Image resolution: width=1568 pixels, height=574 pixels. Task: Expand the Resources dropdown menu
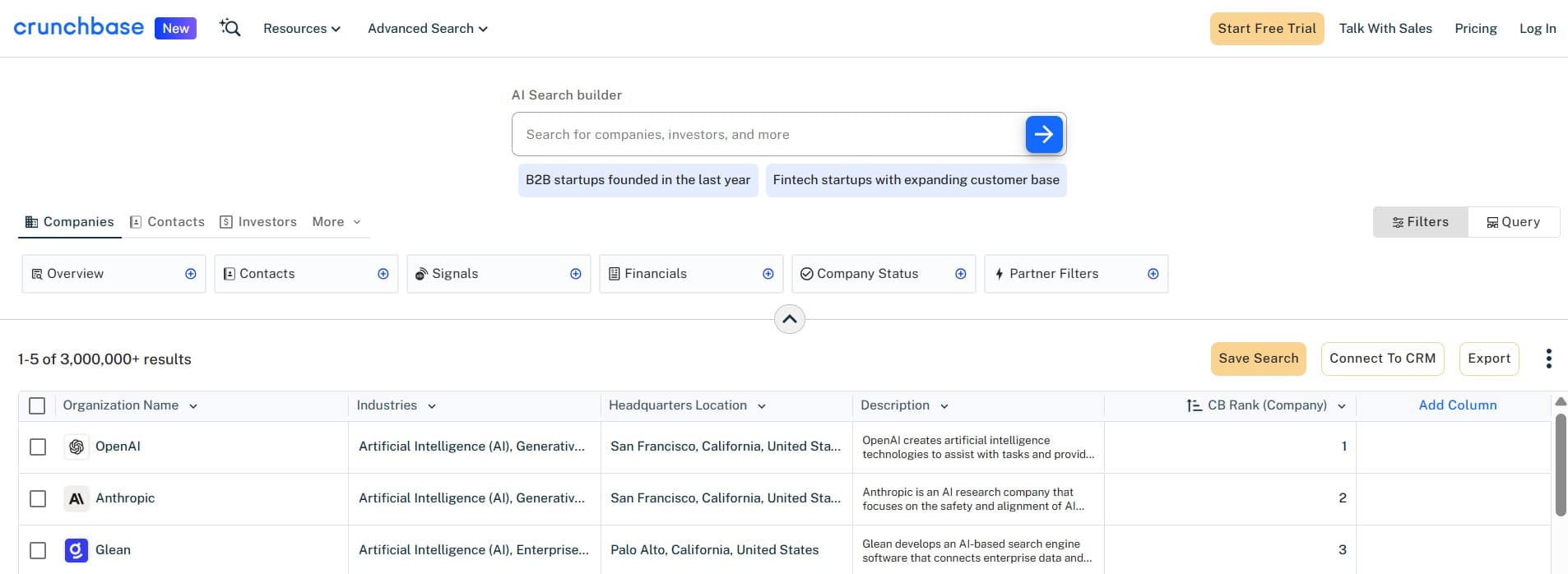302,28
